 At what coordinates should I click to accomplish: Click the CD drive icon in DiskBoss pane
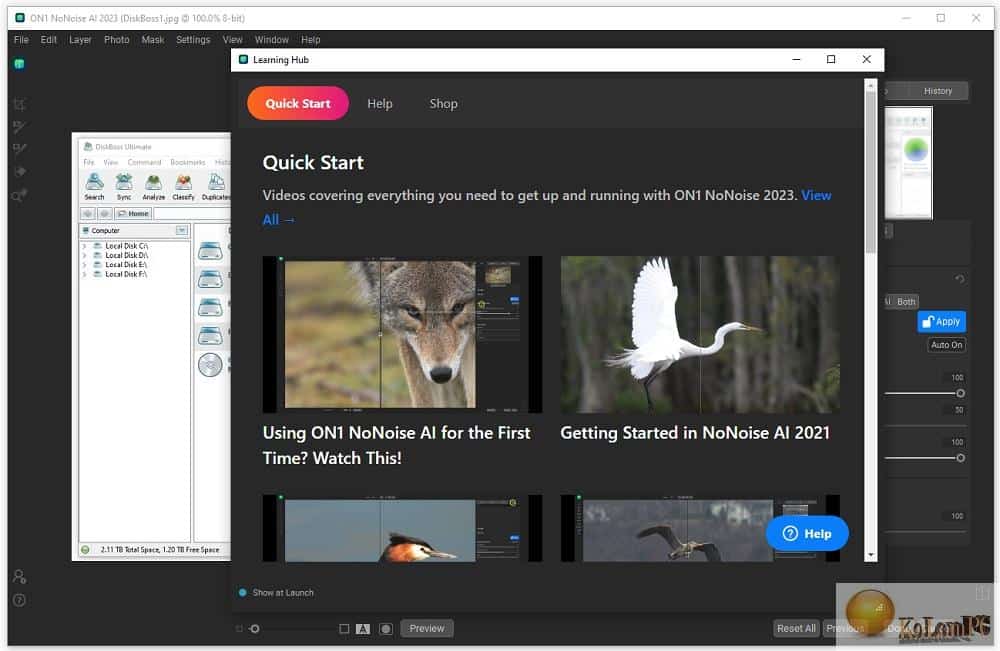tap(210, 365)
